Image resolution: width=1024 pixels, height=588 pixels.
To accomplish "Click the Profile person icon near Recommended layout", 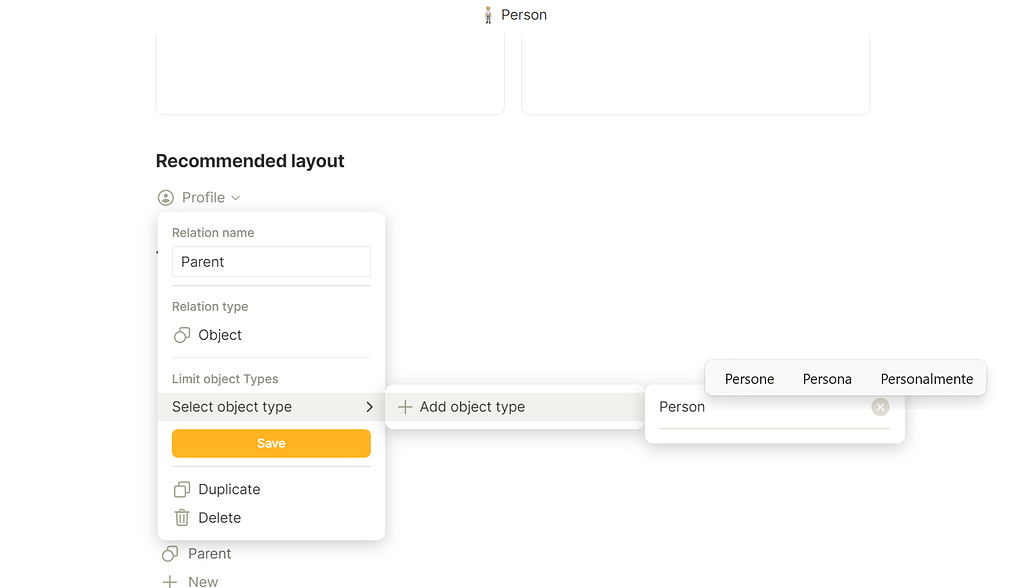I will (165, 197).
